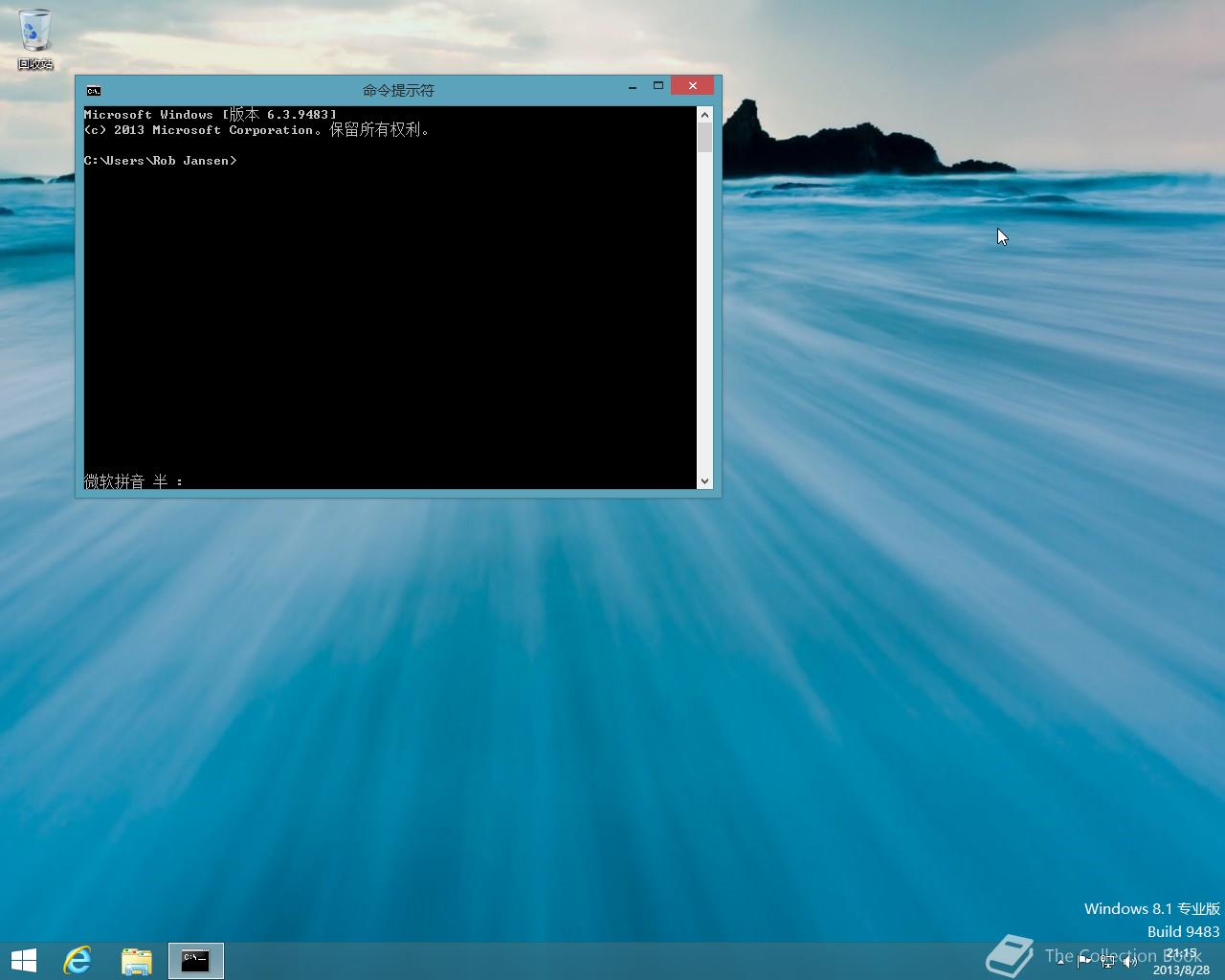Click the console scrollbar up arrow

click(705, 115)
